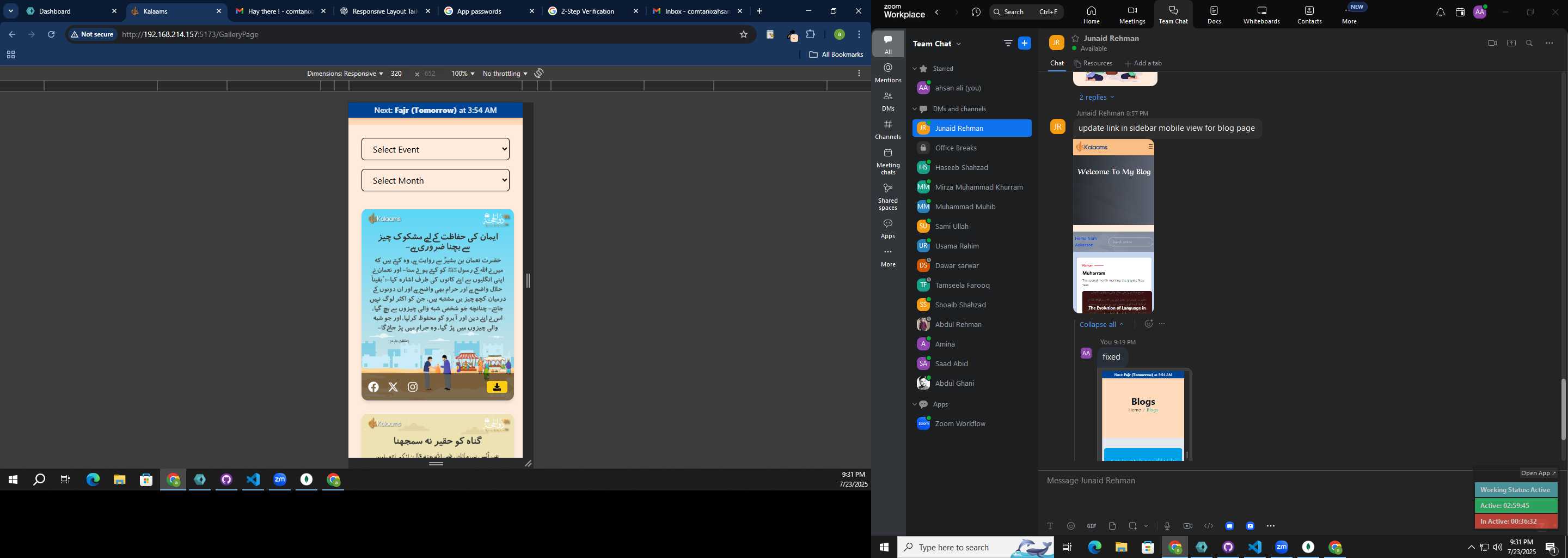The image size is (1568, 558).
Task: Search within Junaid Rehman chat
Action: click(1530, 43)
